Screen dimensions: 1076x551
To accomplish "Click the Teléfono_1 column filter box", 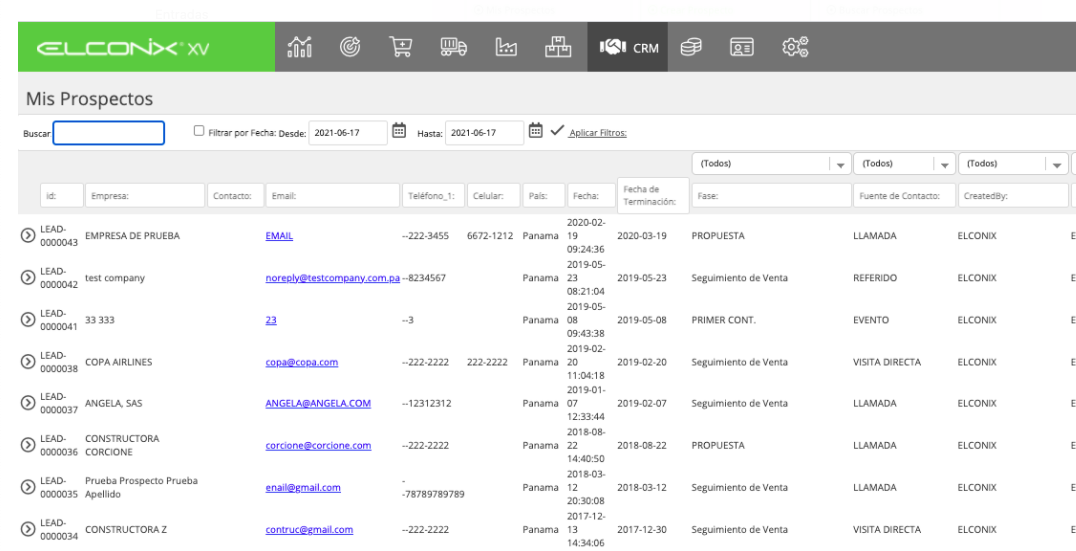I will pyautogui.click(x=434, y=196).
